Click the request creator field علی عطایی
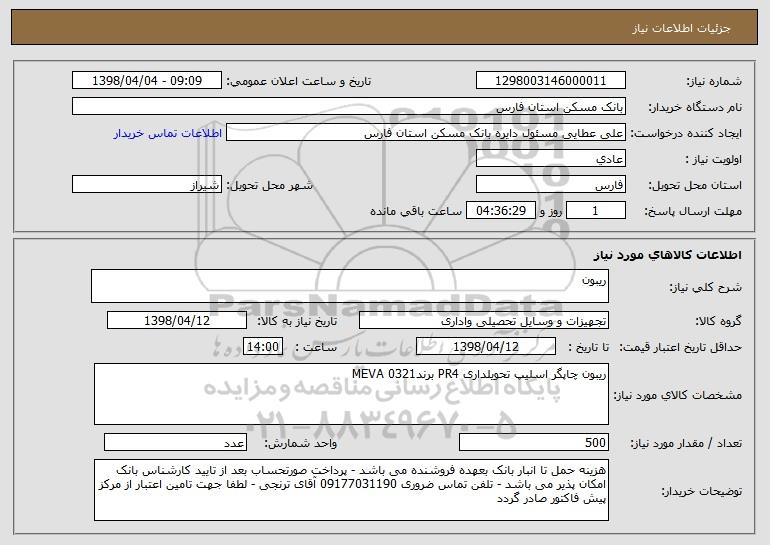The image size is (770, 545). coord(426,133)
